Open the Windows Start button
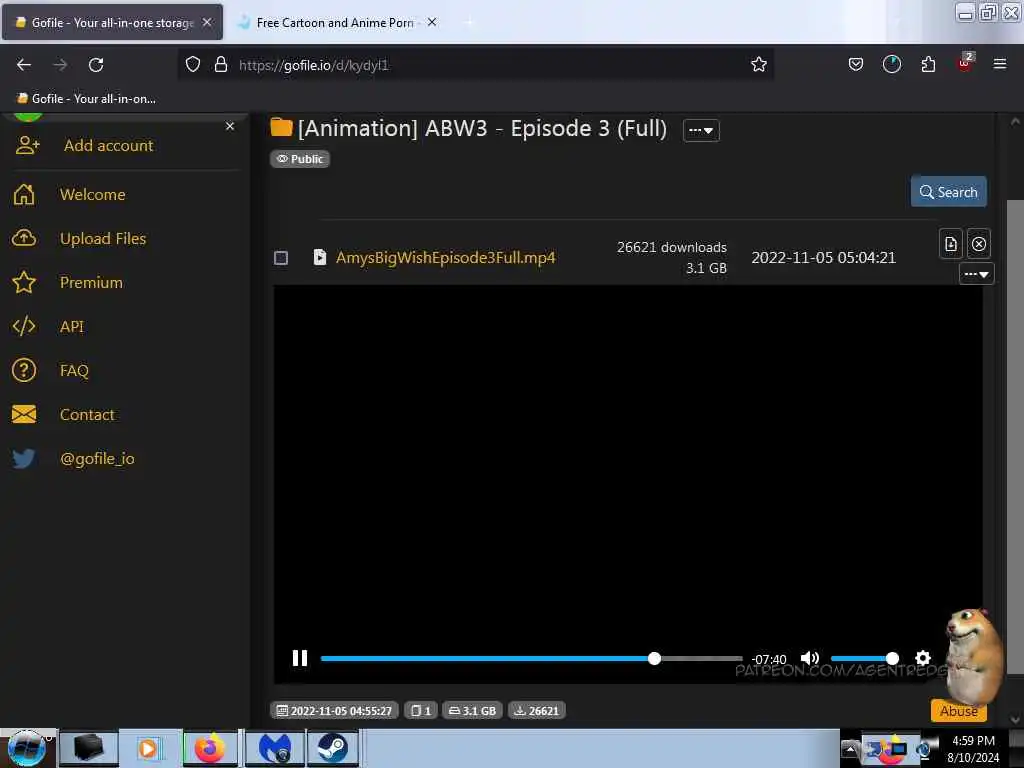This screenshot has width=1024, height=768. click(26, 748)
